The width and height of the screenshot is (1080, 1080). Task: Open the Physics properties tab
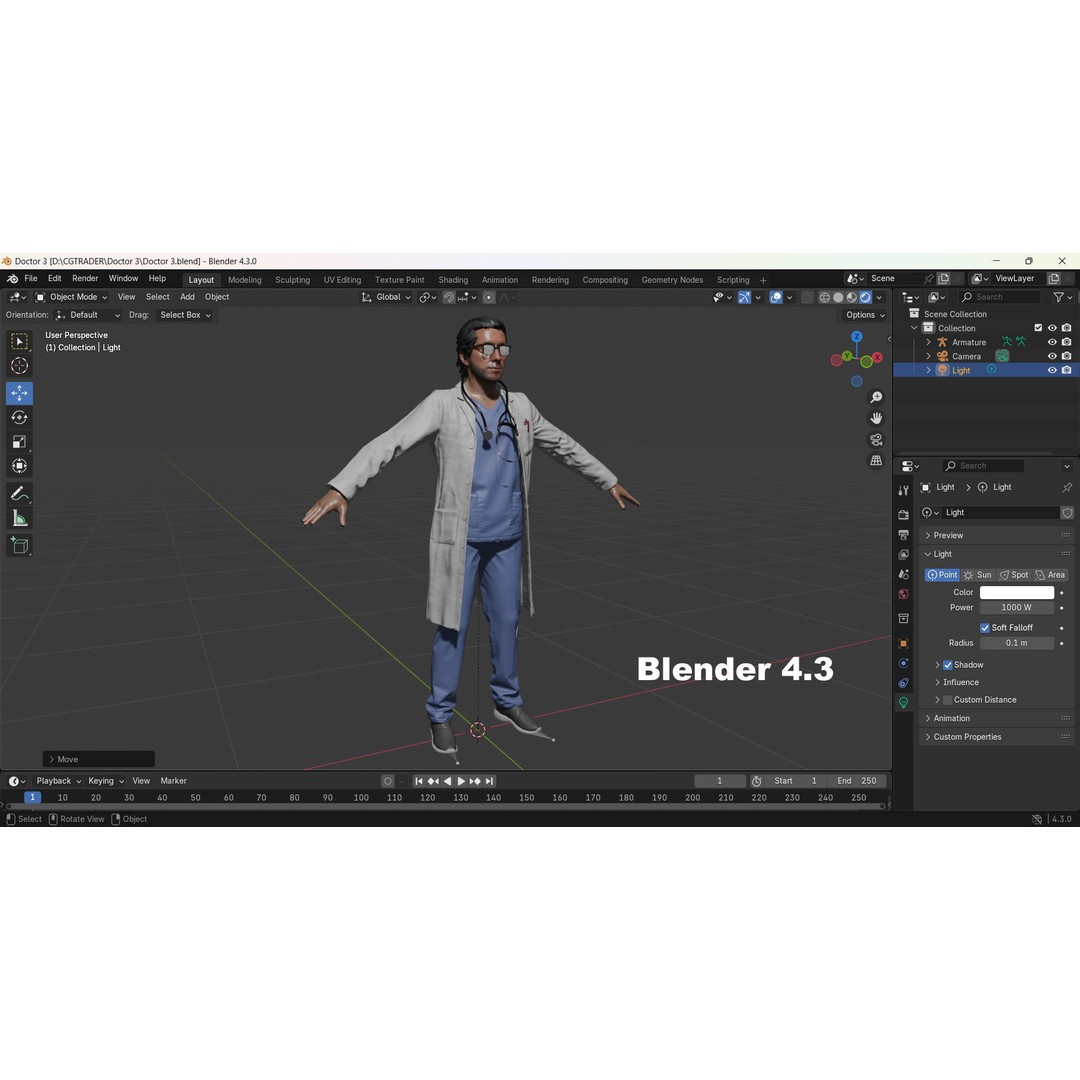pos(904,663)
